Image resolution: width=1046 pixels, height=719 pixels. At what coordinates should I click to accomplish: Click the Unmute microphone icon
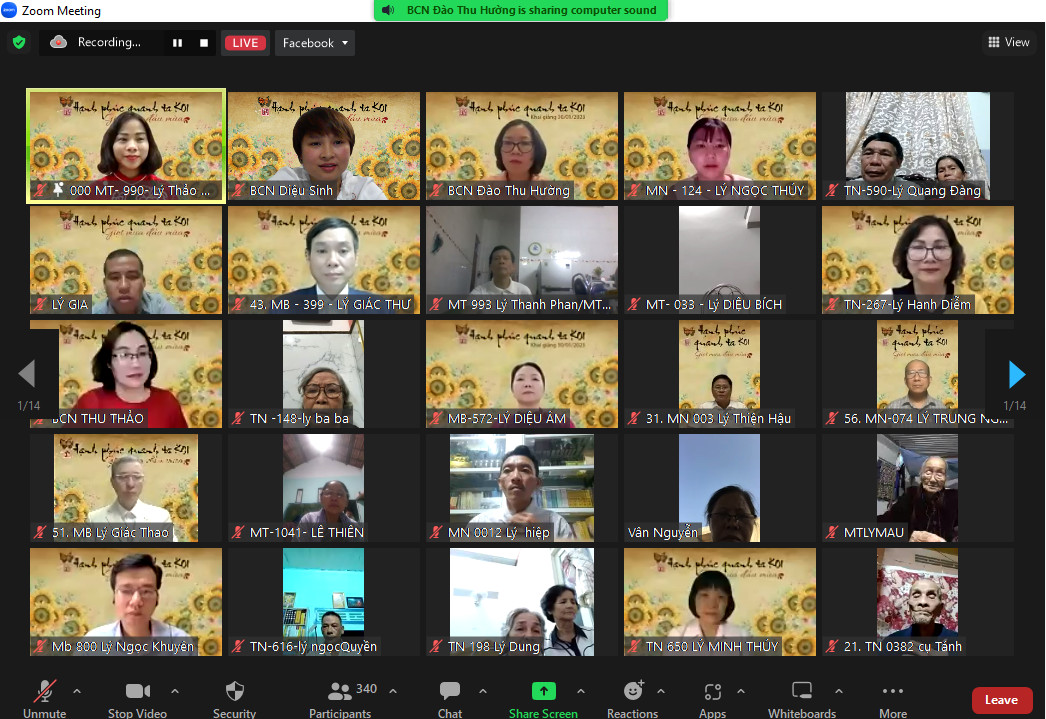tap(44, 692)
